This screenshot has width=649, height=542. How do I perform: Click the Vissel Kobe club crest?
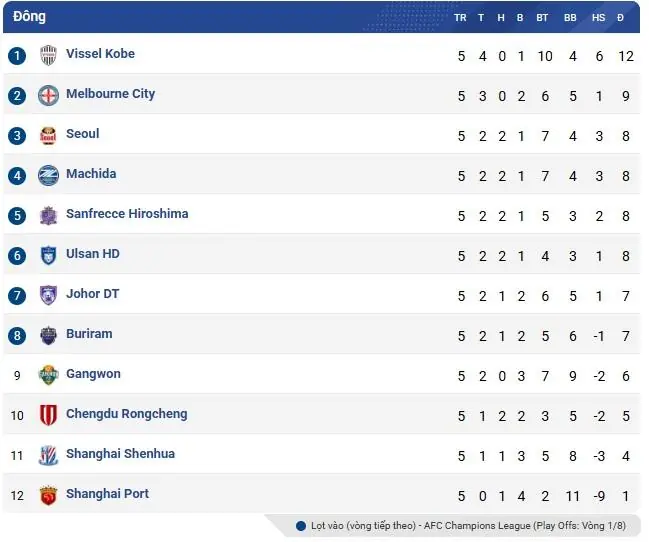48,55
